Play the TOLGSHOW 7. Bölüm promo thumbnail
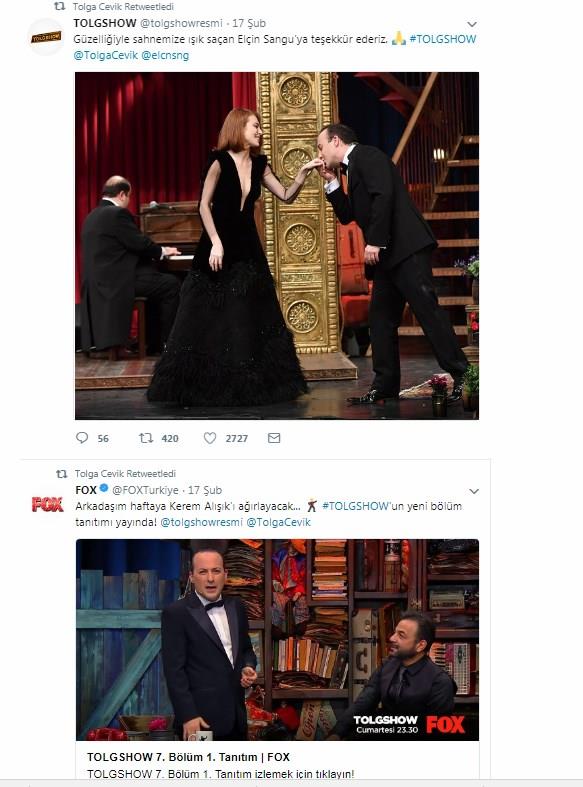The width and height of the screenshot is (583, 787). click(x=277, y=640)
